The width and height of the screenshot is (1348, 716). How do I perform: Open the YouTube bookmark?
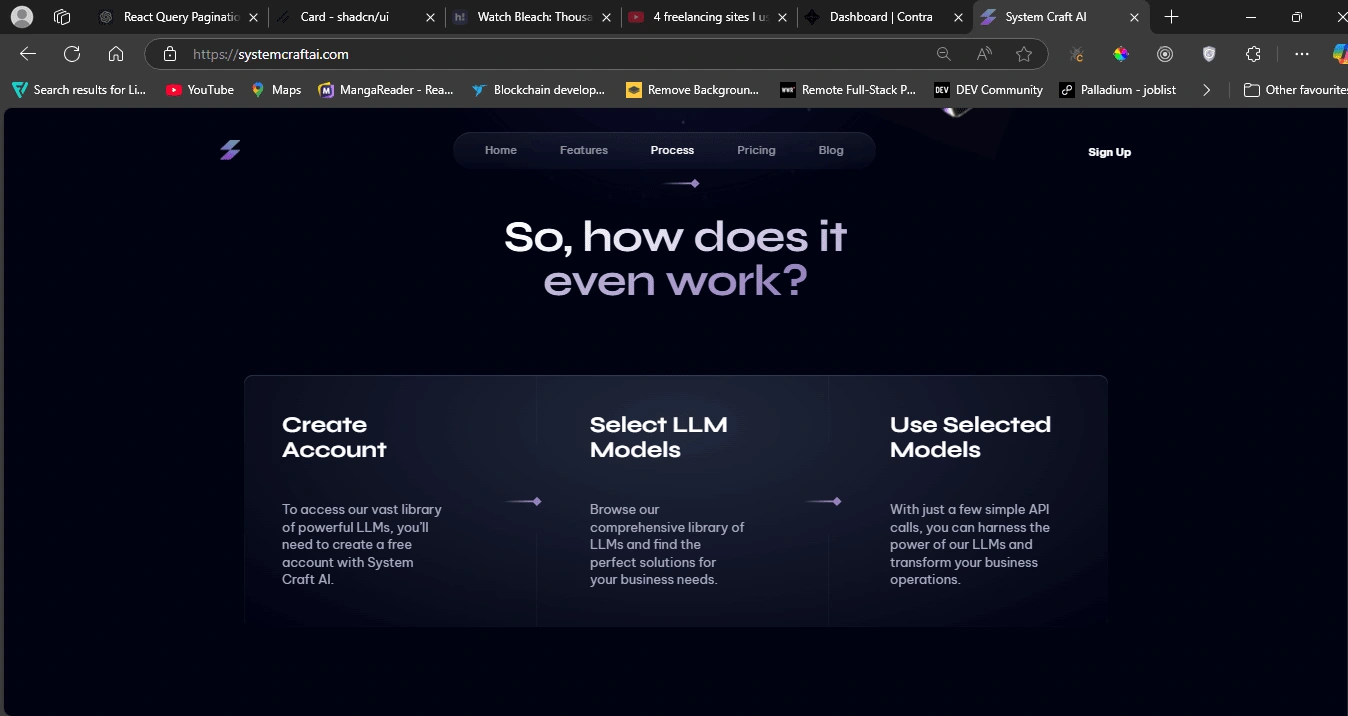(x=200, y=89)
